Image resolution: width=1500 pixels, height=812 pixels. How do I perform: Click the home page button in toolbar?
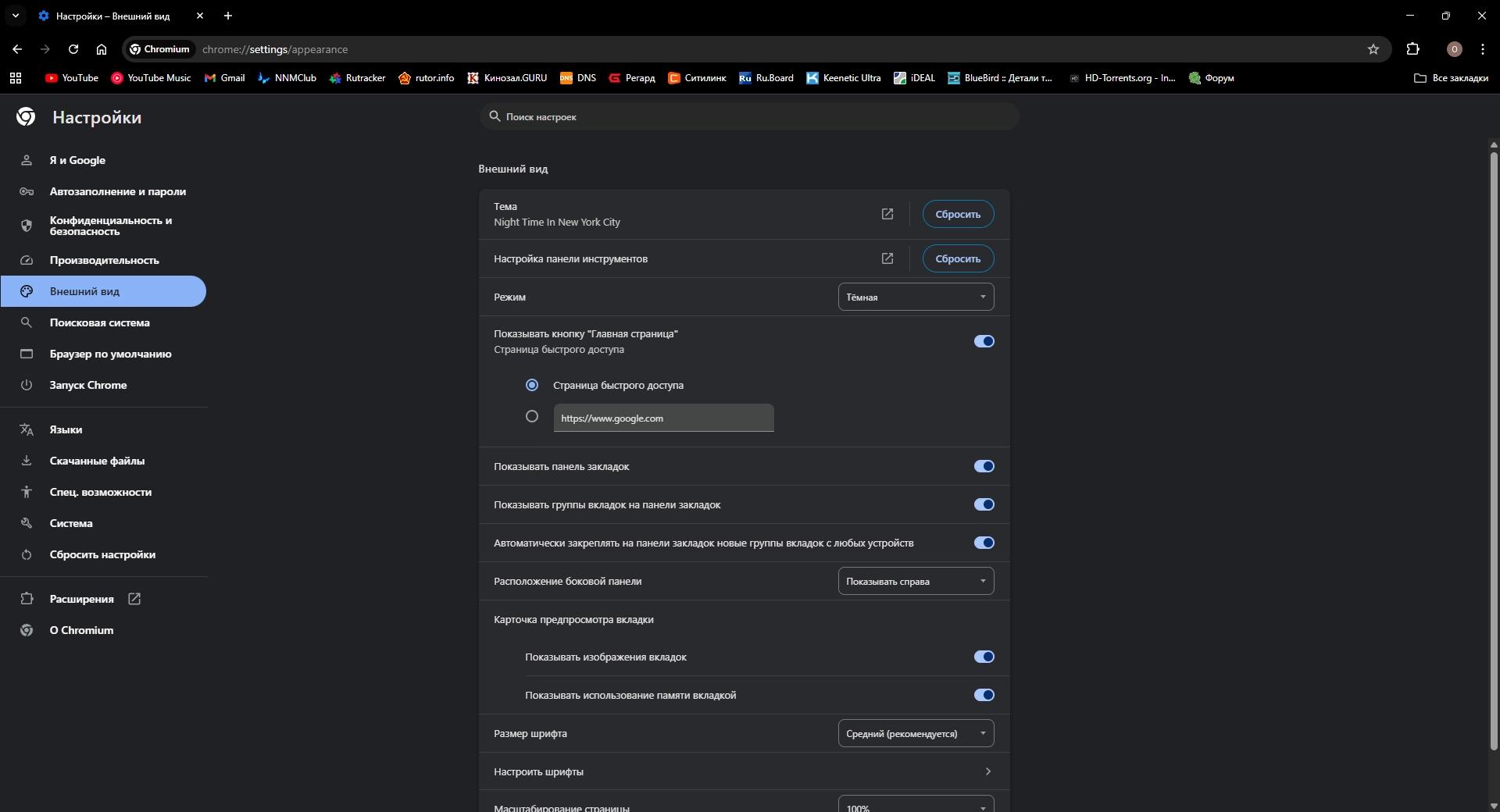[x=102, y=49]
